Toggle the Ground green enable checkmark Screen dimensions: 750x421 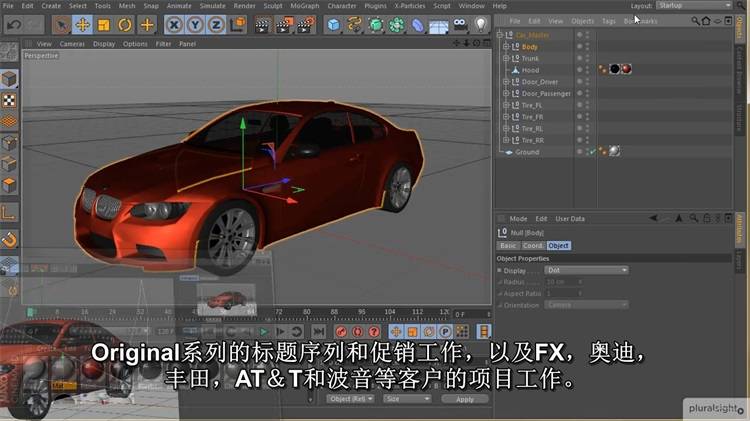(x=592, y=152)
